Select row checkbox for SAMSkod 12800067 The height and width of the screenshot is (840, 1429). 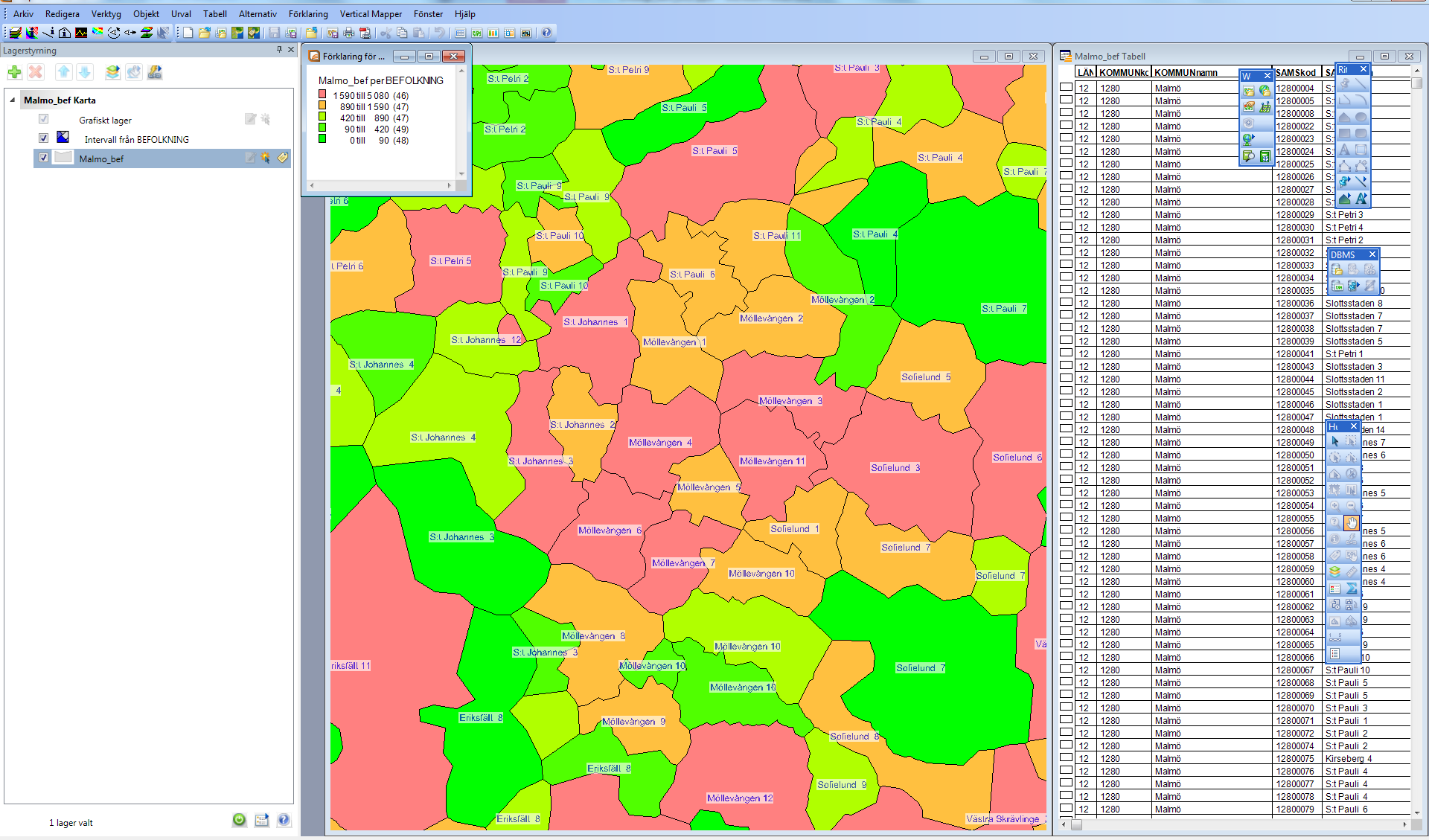pyautogui.click(x=1067, y=670)
